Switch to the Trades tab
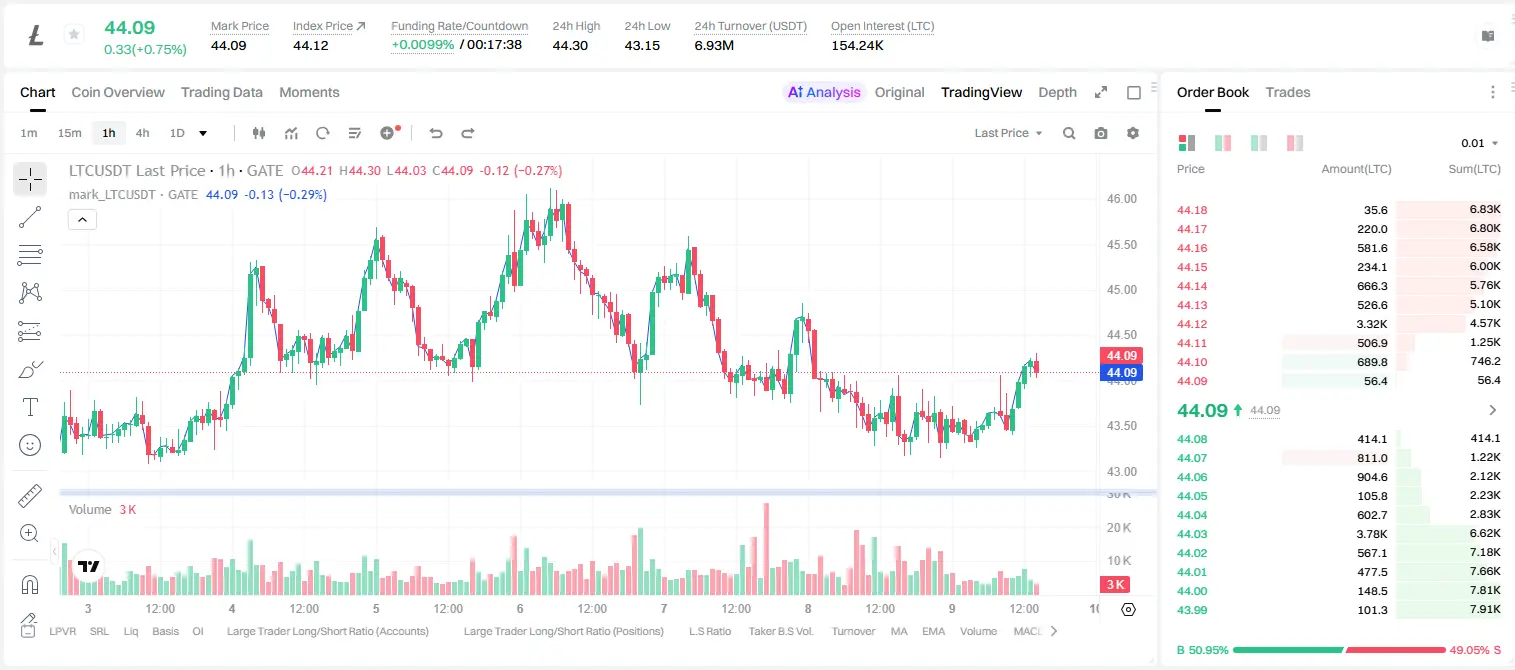 (x=1288, y=92)
